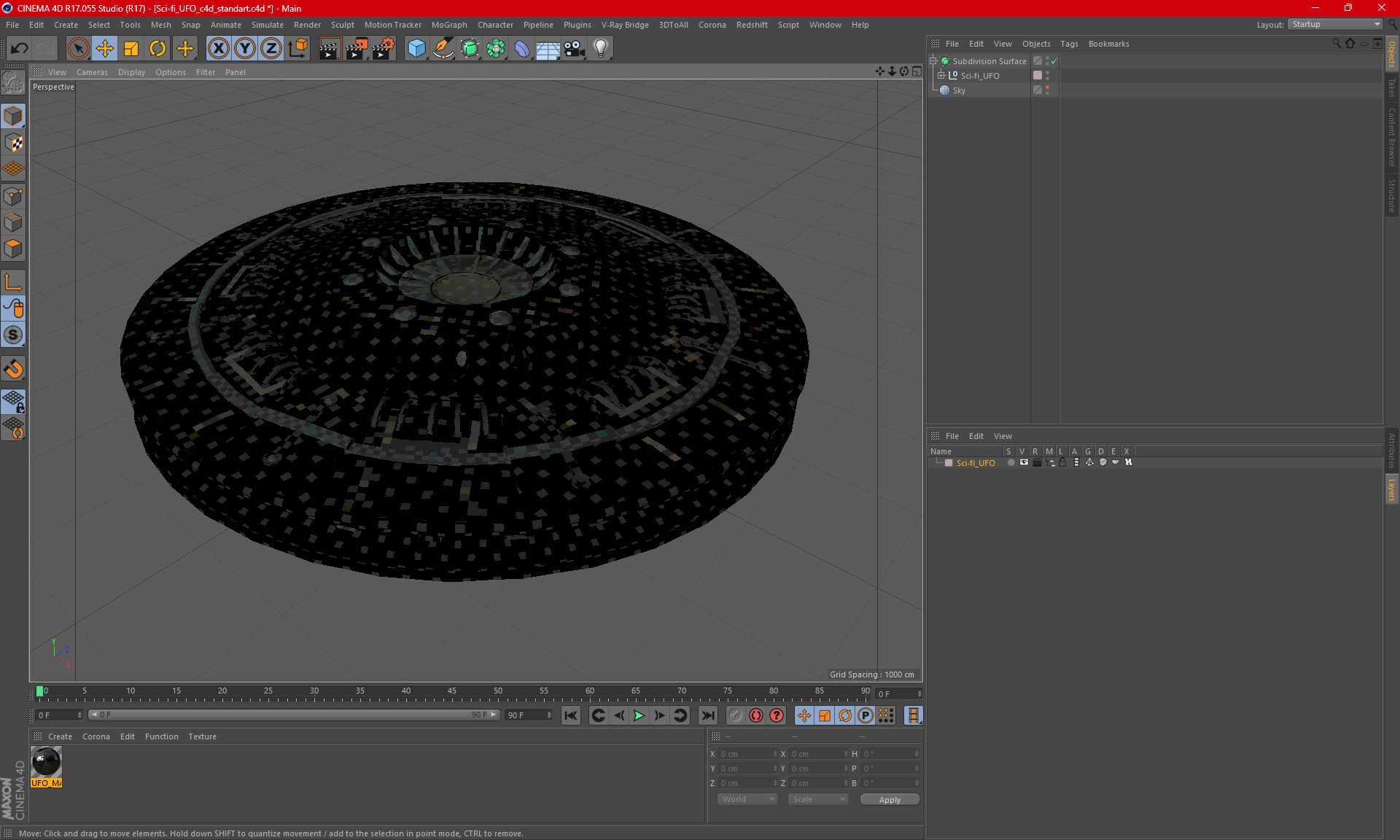Enable Polygons mode in left toolbar
Screen dimensions: 1400x840
click(x=13, y=249)
